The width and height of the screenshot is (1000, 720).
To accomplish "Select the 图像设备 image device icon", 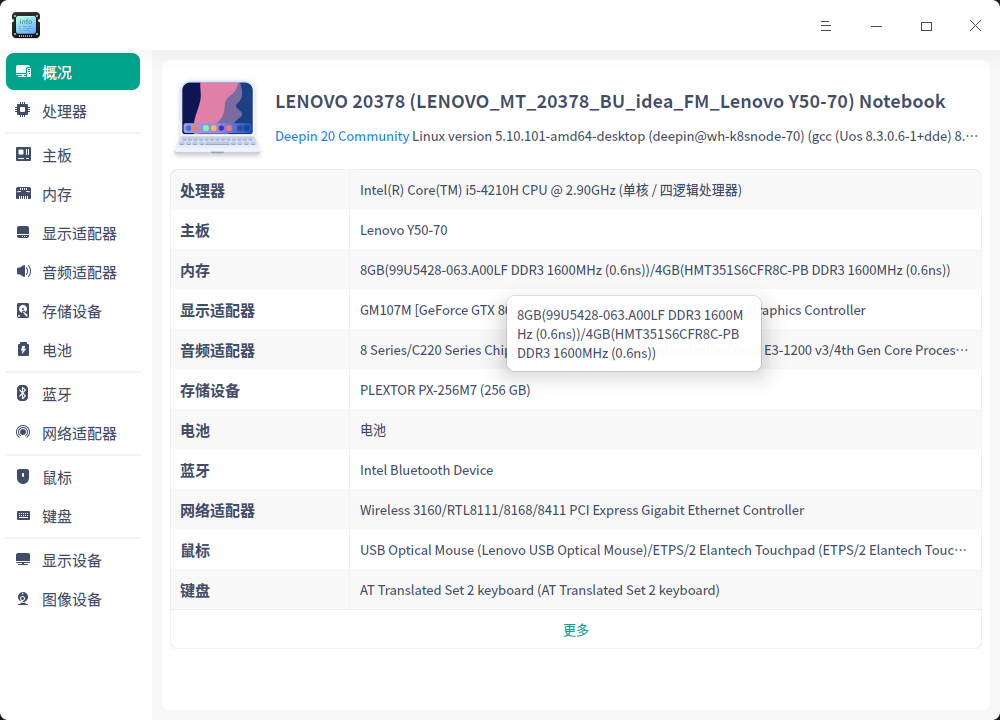I will tap(22, 599).
